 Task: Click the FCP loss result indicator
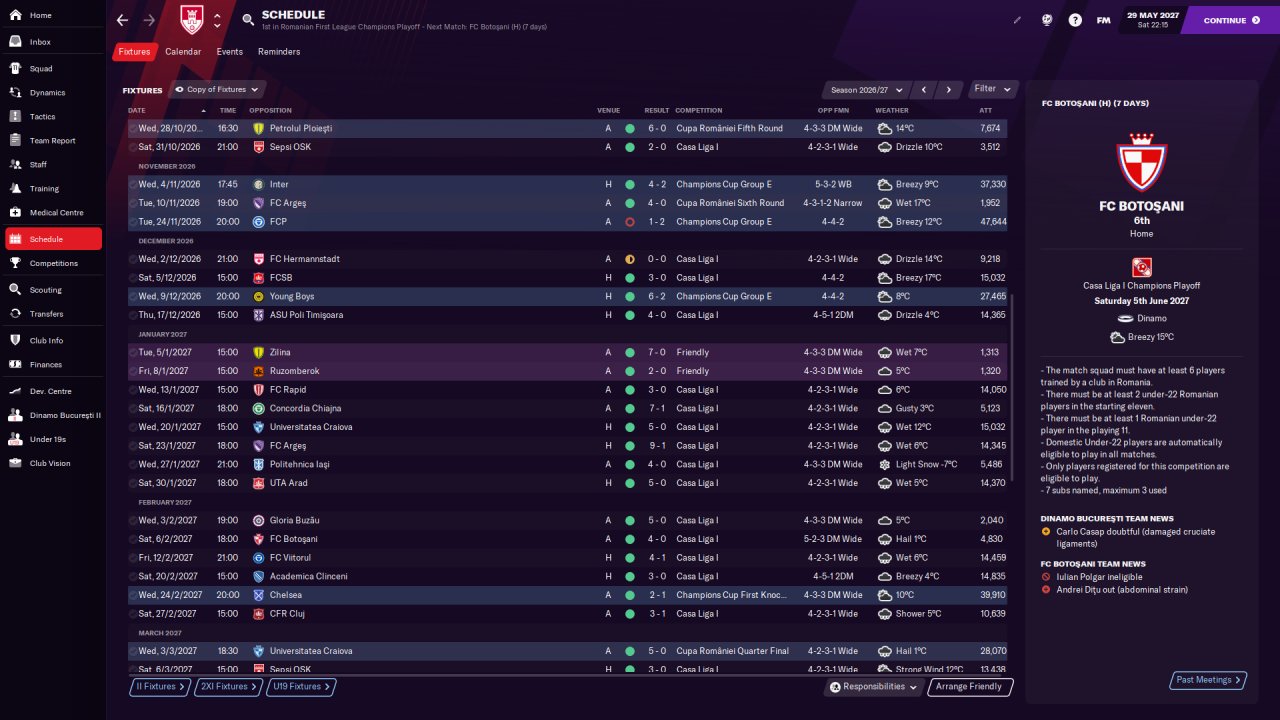point(630,222)
